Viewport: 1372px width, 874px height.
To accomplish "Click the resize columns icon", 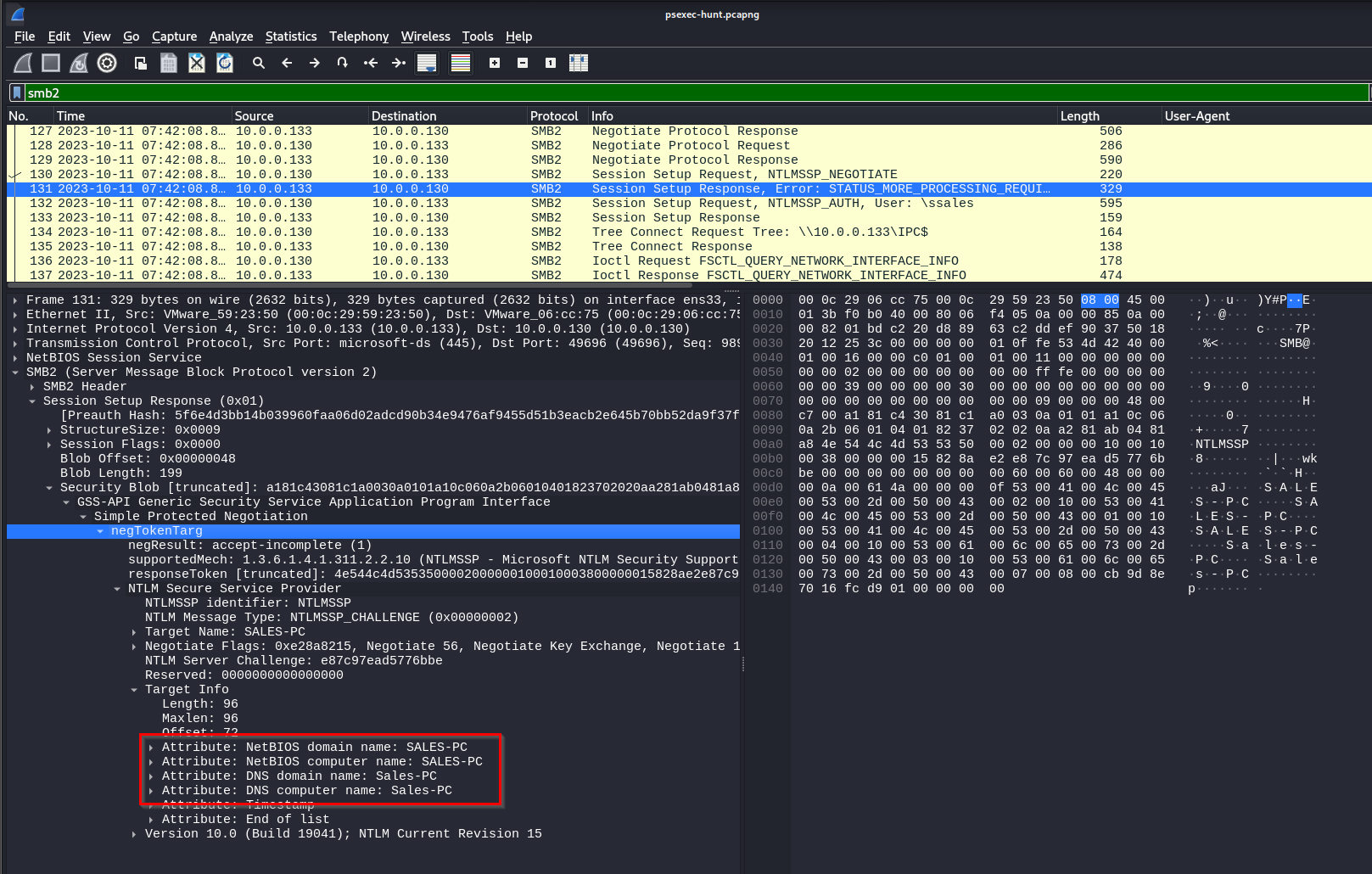I will click(x=579, y=63).
